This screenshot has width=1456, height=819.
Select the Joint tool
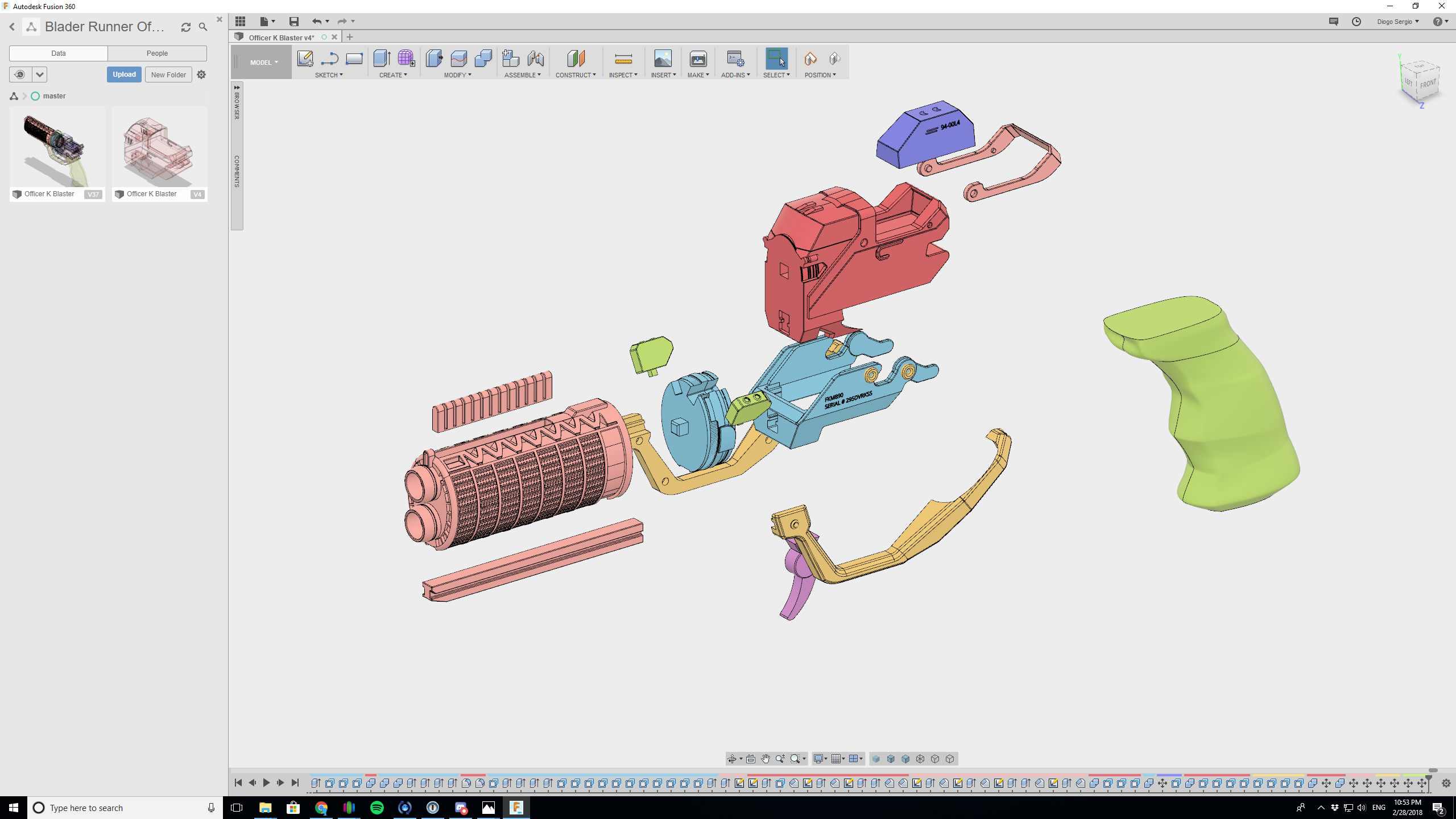click(x=535, y=59)
